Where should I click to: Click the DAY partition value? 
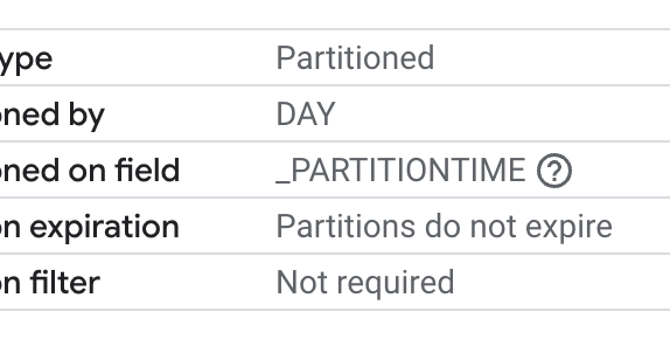pos(306,114)
